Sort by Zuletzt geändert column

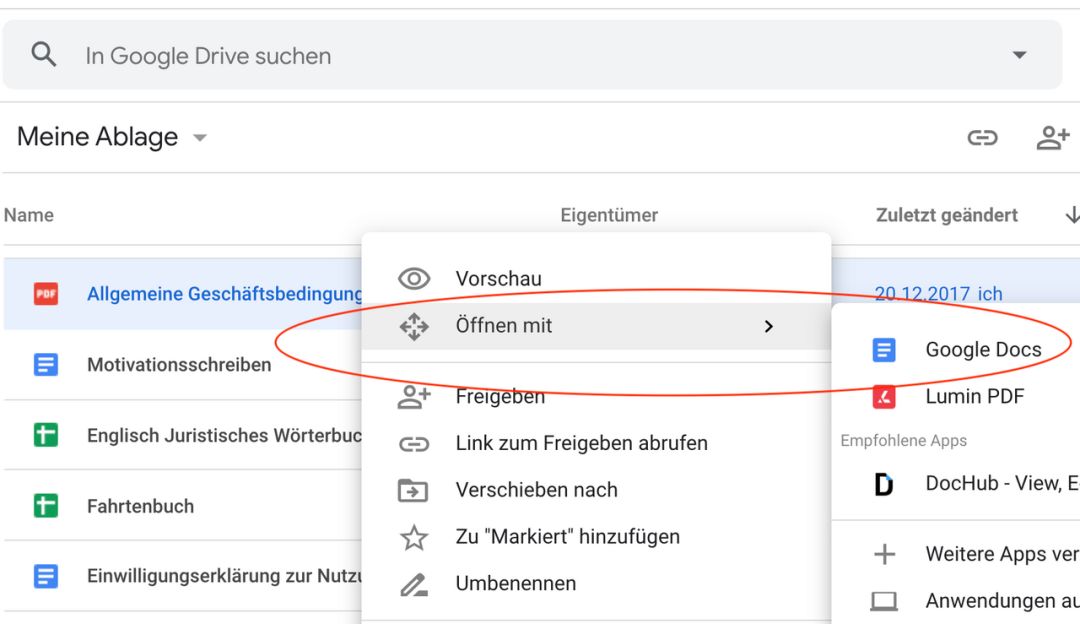pyautogui.click(x=946, y=216)
